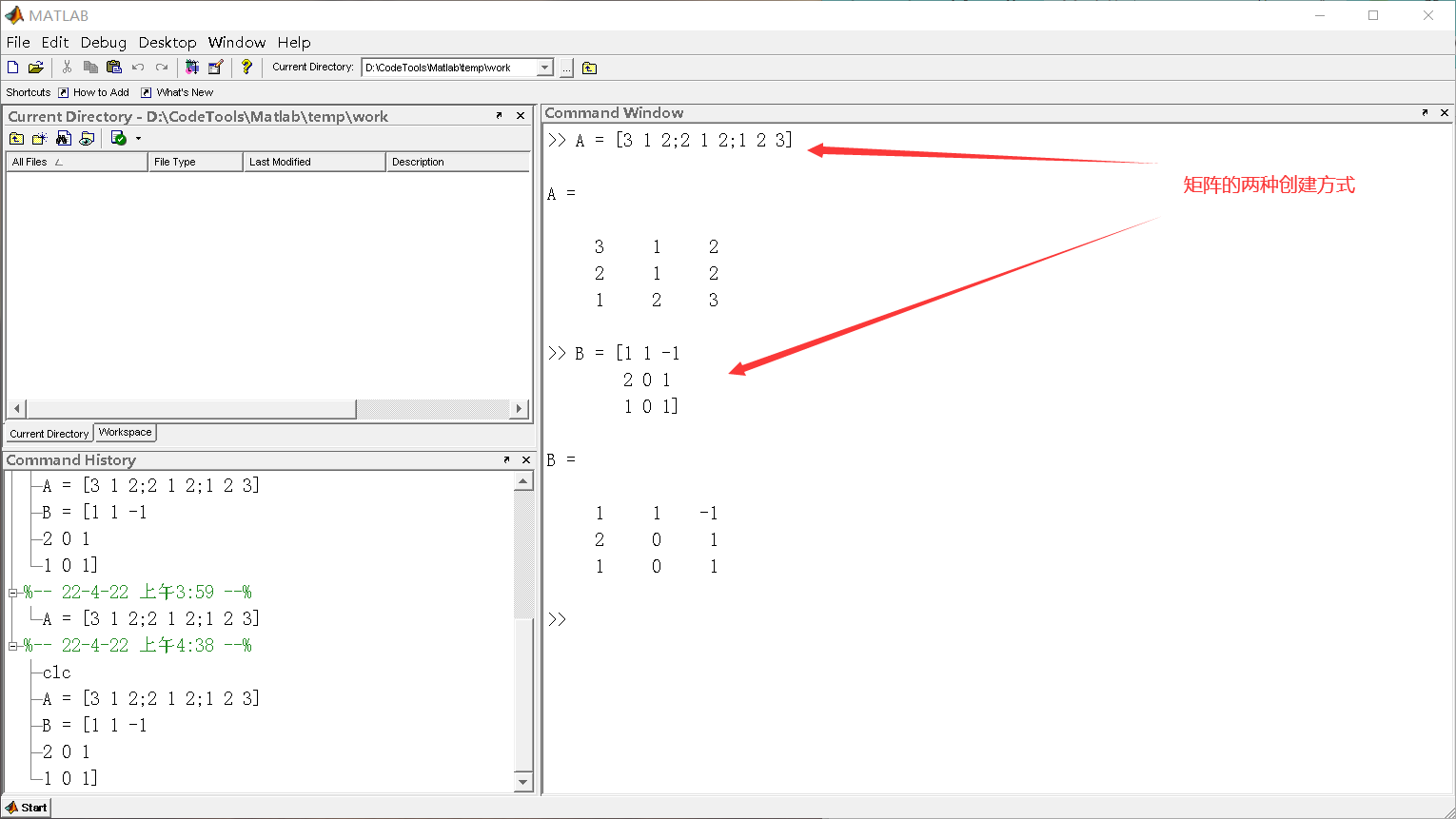Viewport: 1456px width, 819px height.
Task: Sort by the Last Modified column header
Action: 314,162
